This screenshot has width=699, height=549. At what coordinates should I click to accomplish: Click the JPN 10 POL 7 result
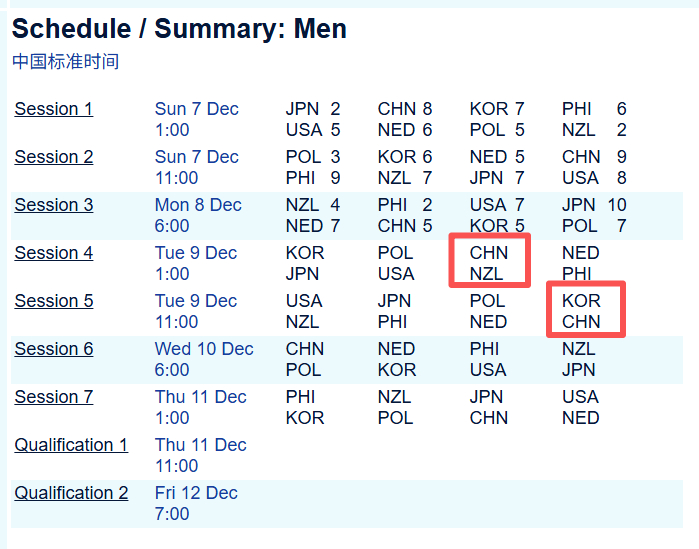(x=594, y=215)
